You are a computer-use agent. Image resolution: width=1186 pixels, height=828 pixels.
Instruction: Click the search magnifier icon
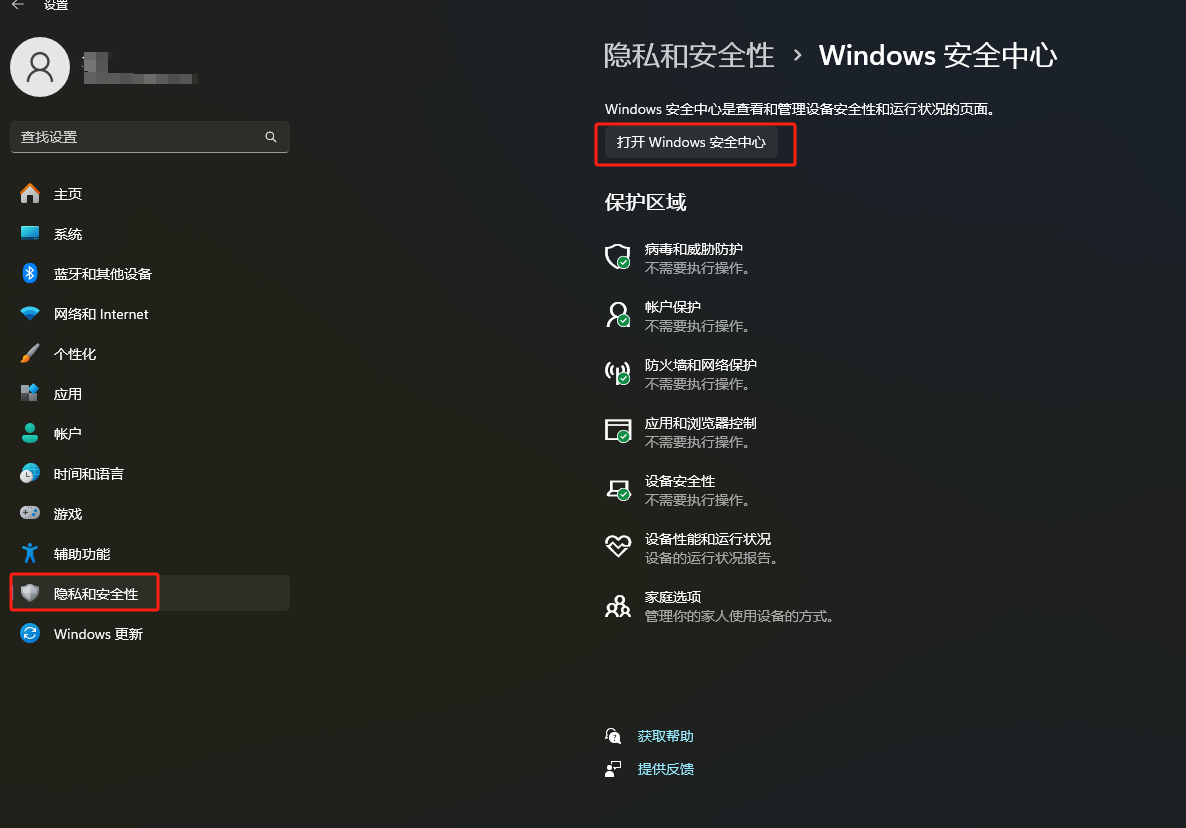pyautogui.click(x=271, y=137)
